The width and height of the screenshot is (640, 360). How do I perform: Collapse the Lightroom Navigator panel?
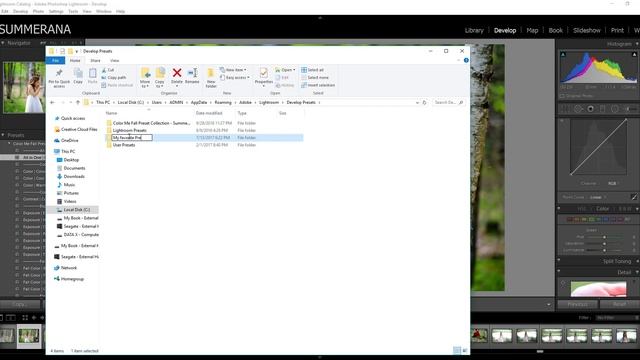(3, 43)
